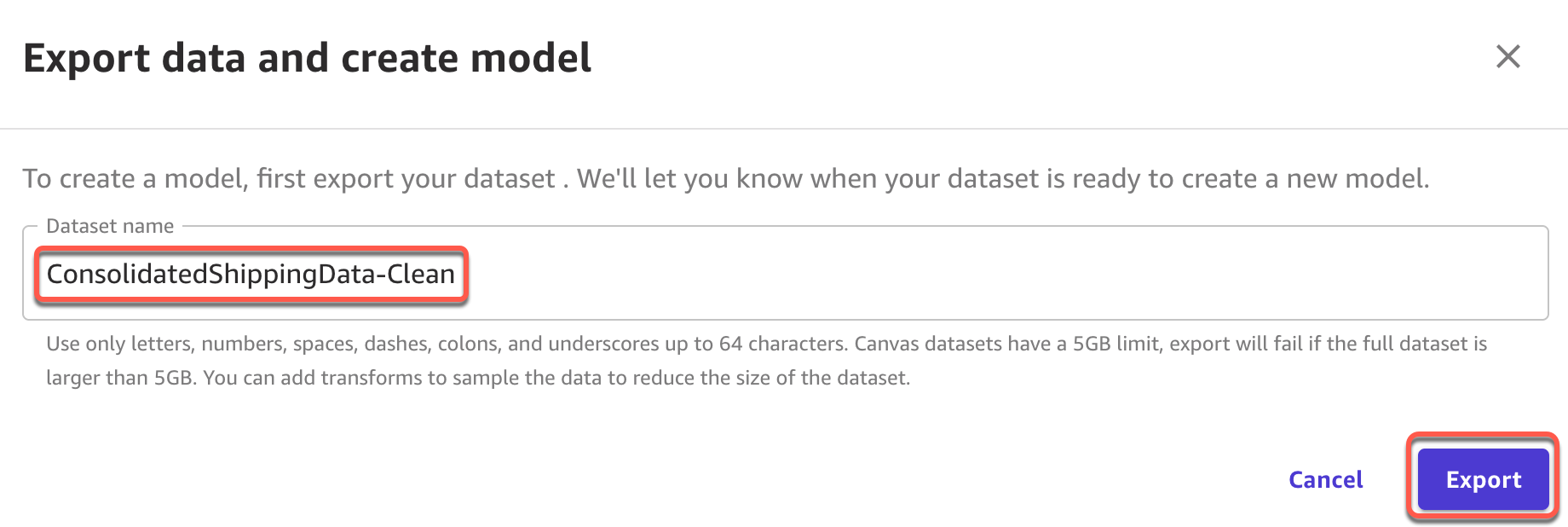The image size is (1568, 527).
Task: Click the instruction sentence about exporting dataset
Action: coord(724,178)
